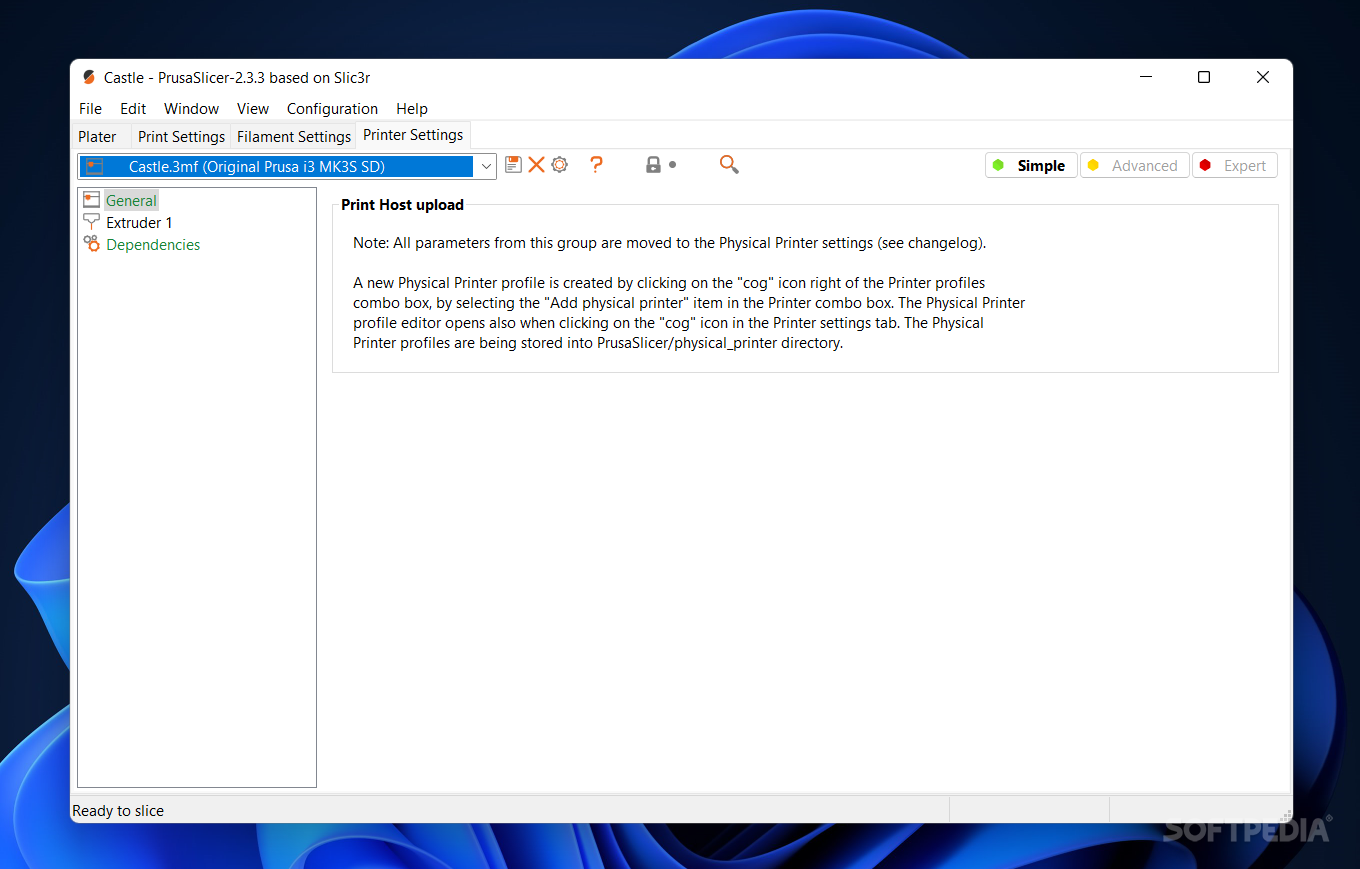The image size is (1360, 869).
Task: Switch to the Filament Settings tab
Action: pyautogui.click(x=294, y=137)
